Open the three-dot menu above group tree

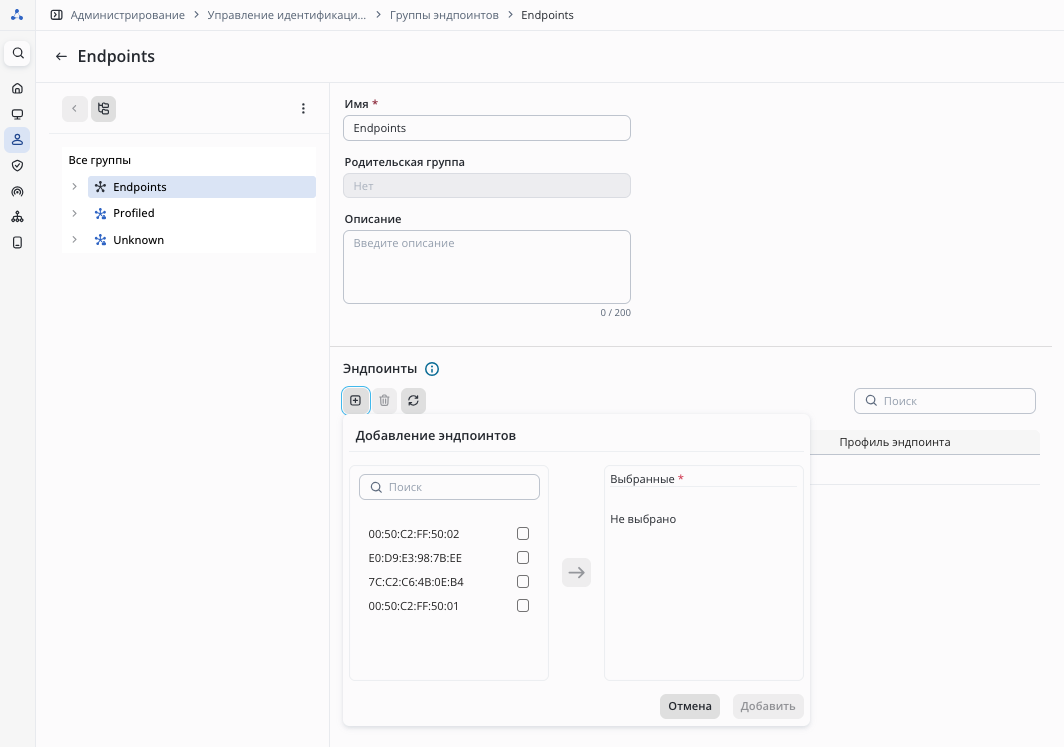[x=304, y=109]
